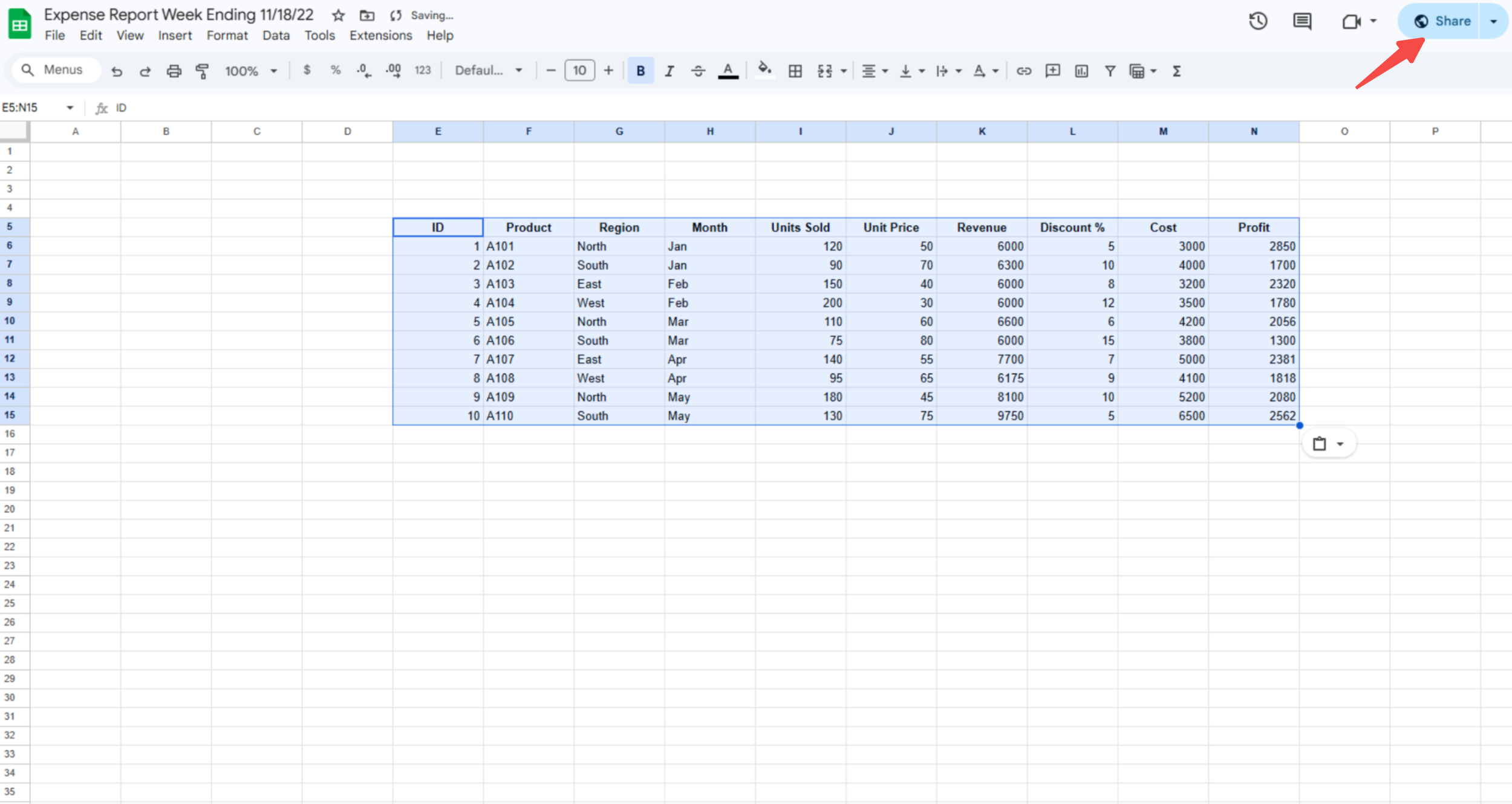This screenshot has height=804, width=1512.
Task: Expand the Share options arrow
Action: (1493, 22)
